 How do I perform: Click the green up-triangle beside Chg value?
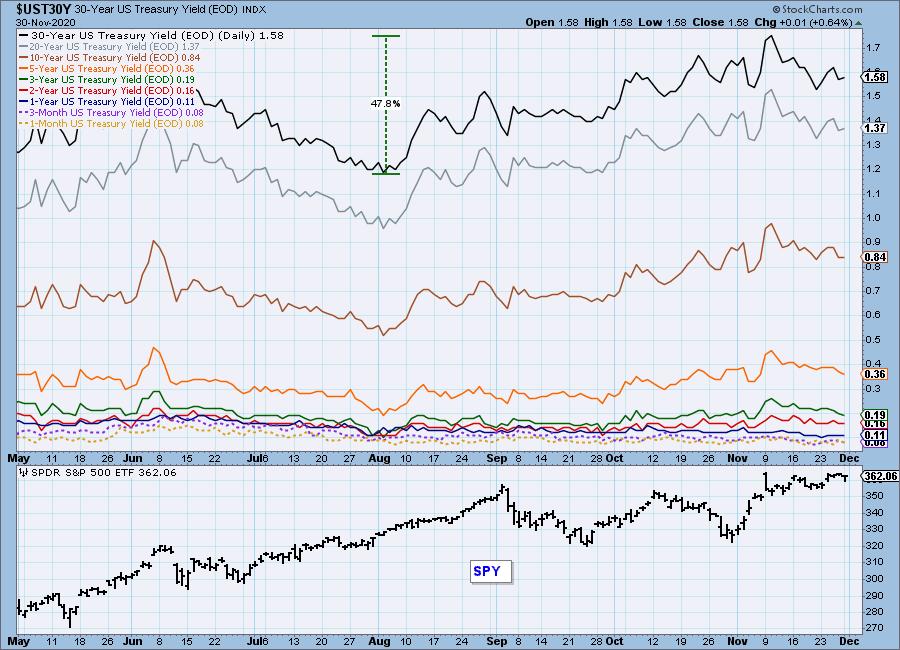coord(859,23)
